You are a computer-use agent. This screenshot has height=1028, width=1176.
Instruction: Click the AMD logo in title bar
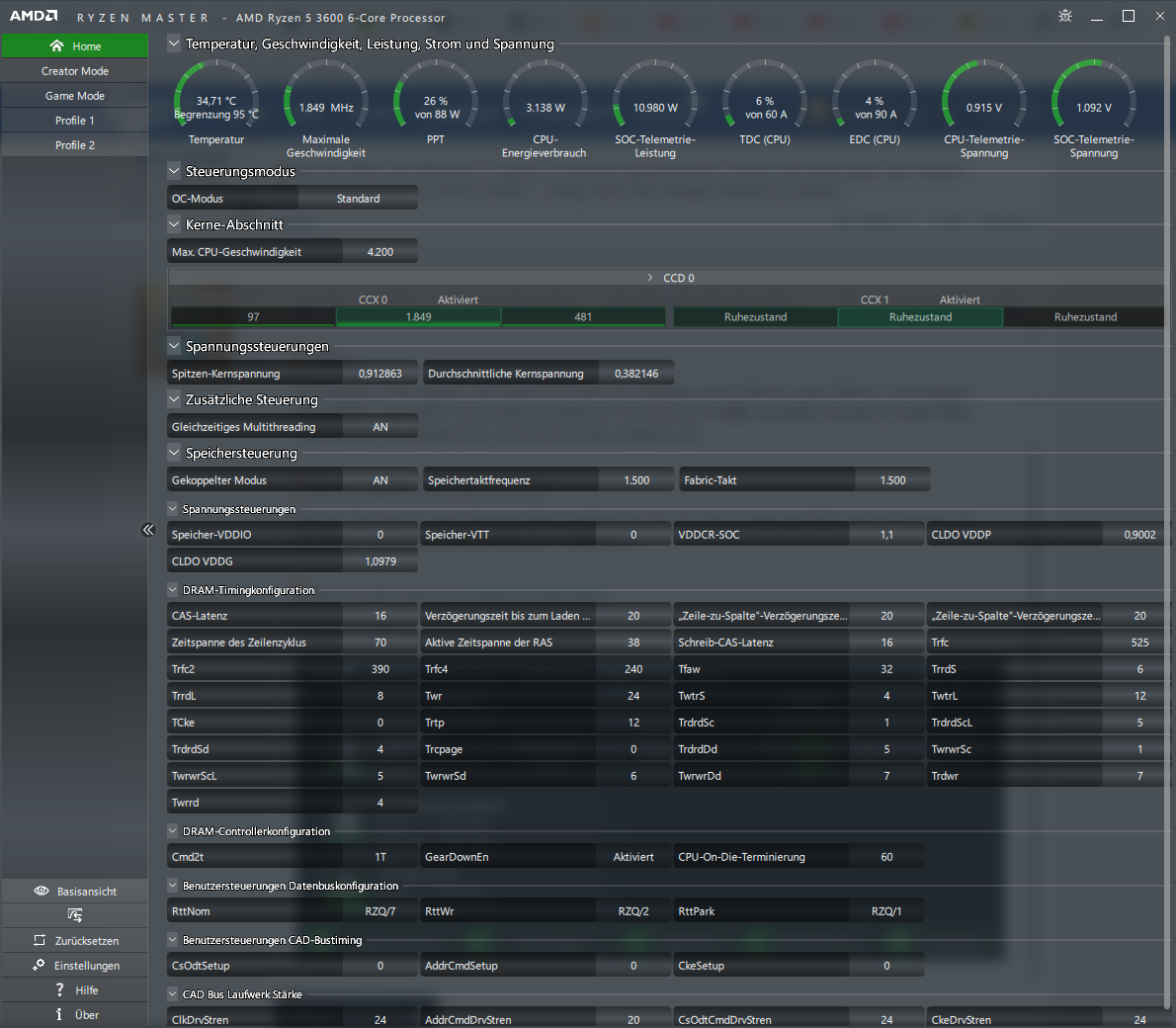click(33, 16)
